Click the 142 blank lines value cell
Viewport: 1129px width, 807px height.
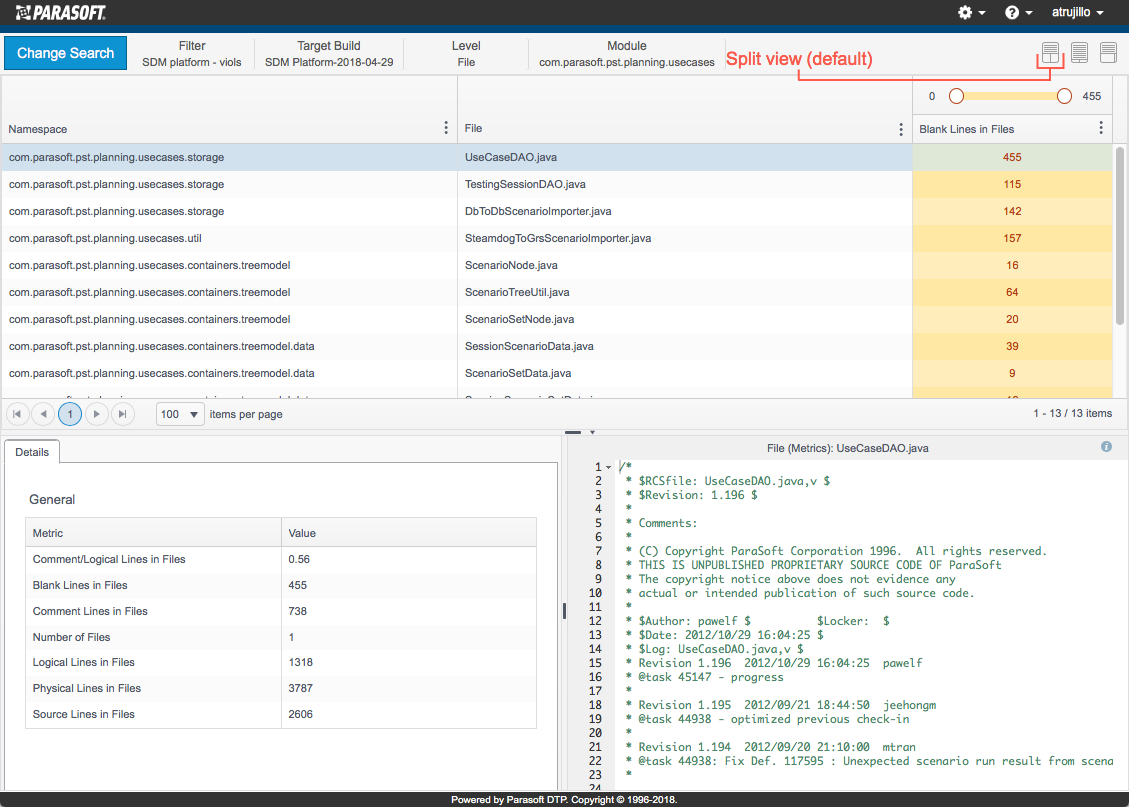[1012, 211]
